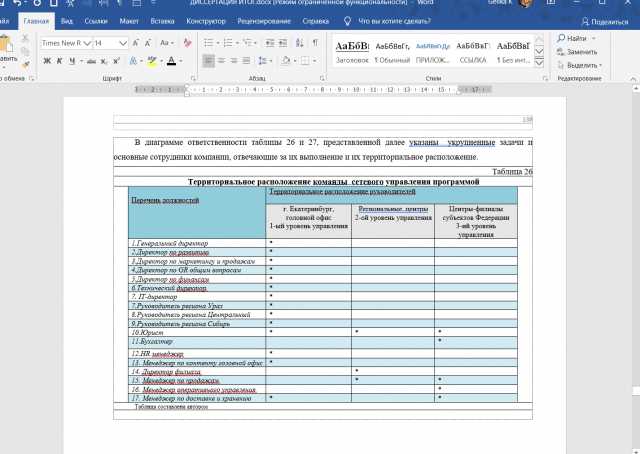The width and height of the screenshot is (640, 454).
Task: Click the Поделиться button
Action: [605, 22]
